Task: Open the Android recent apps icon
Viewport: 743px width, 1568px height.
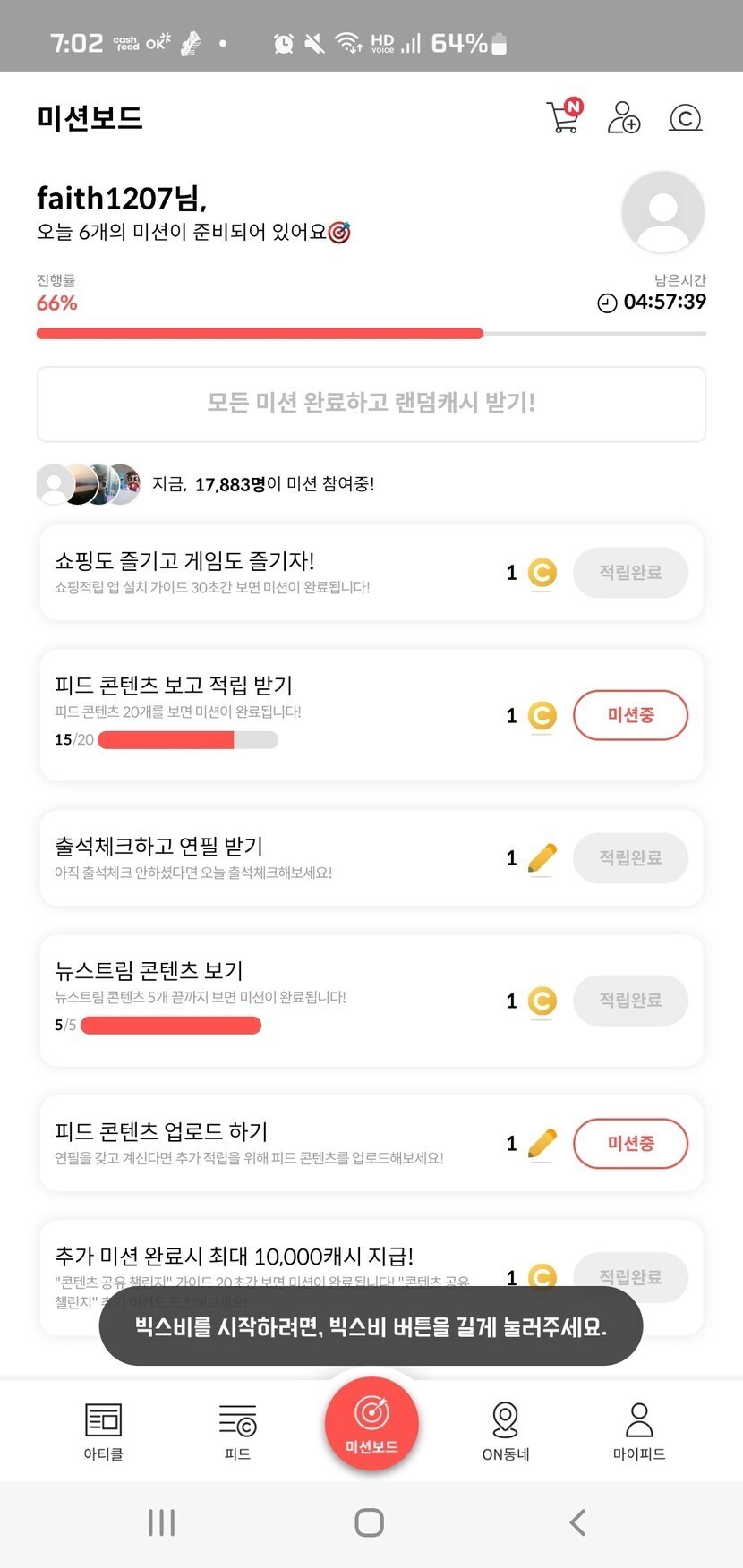Action: point(161,1522)
